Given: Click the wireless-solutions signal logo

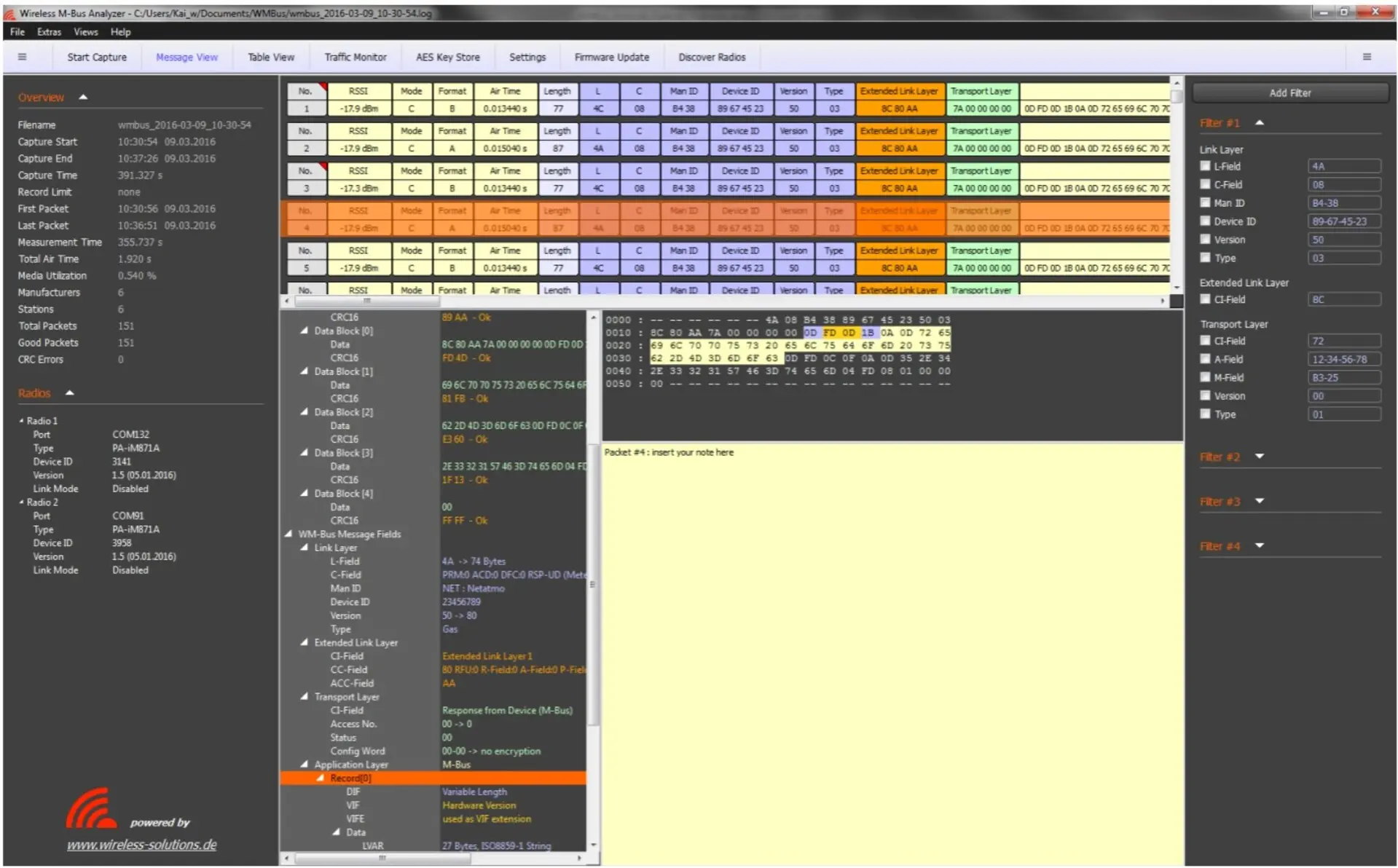Looking at the screenshot, I should click(x=90, y=808).
